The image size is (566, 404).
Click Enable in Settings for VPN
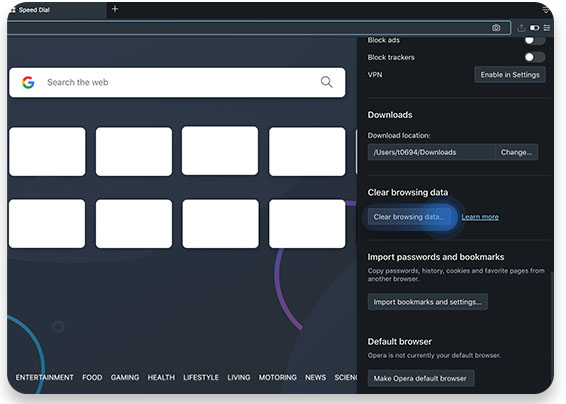pyautogui.click(x=510, y=75)
